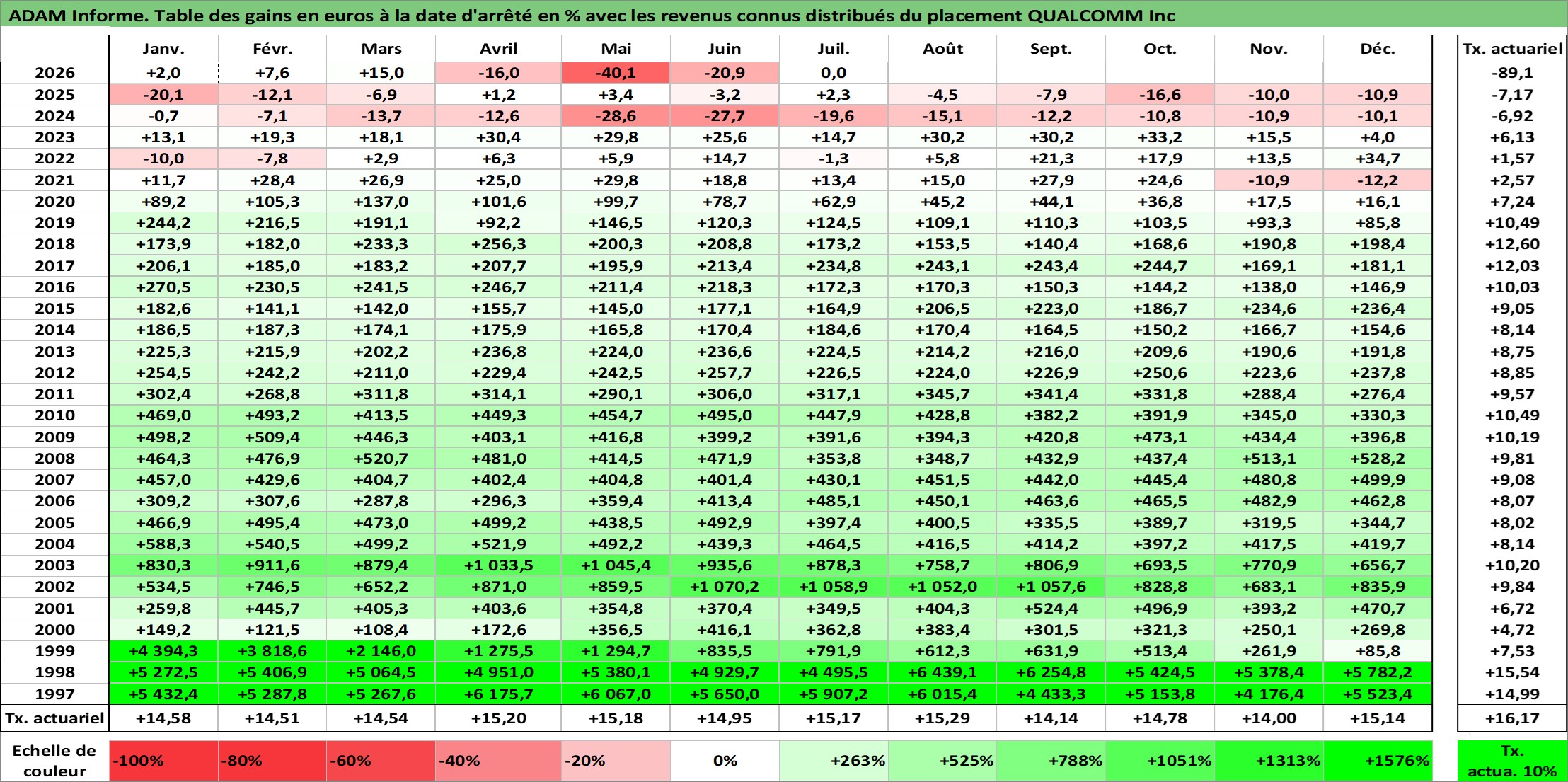Pick the -100% red color scale swatch
The height and width of the screenshot is (782, 1568).
(x=163, y=761)
